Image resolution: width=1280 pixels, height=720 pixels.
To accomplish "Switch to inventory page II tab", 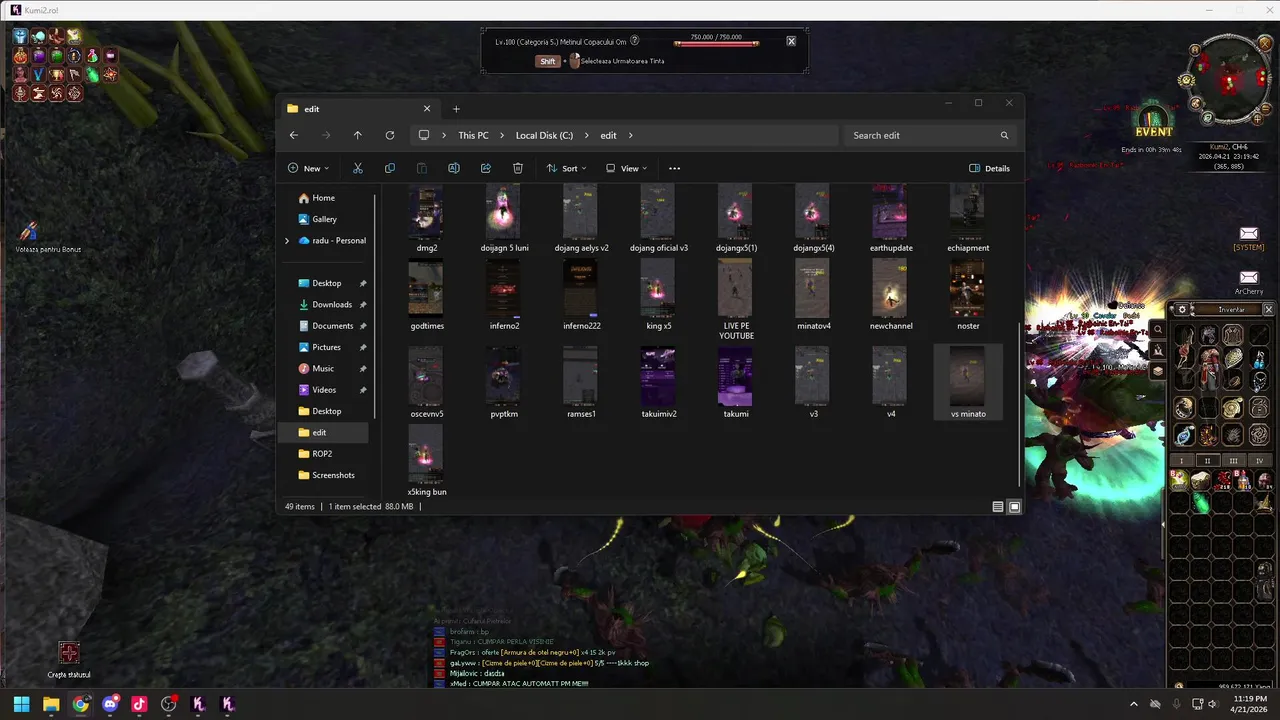I will [x=1207, y=461].
